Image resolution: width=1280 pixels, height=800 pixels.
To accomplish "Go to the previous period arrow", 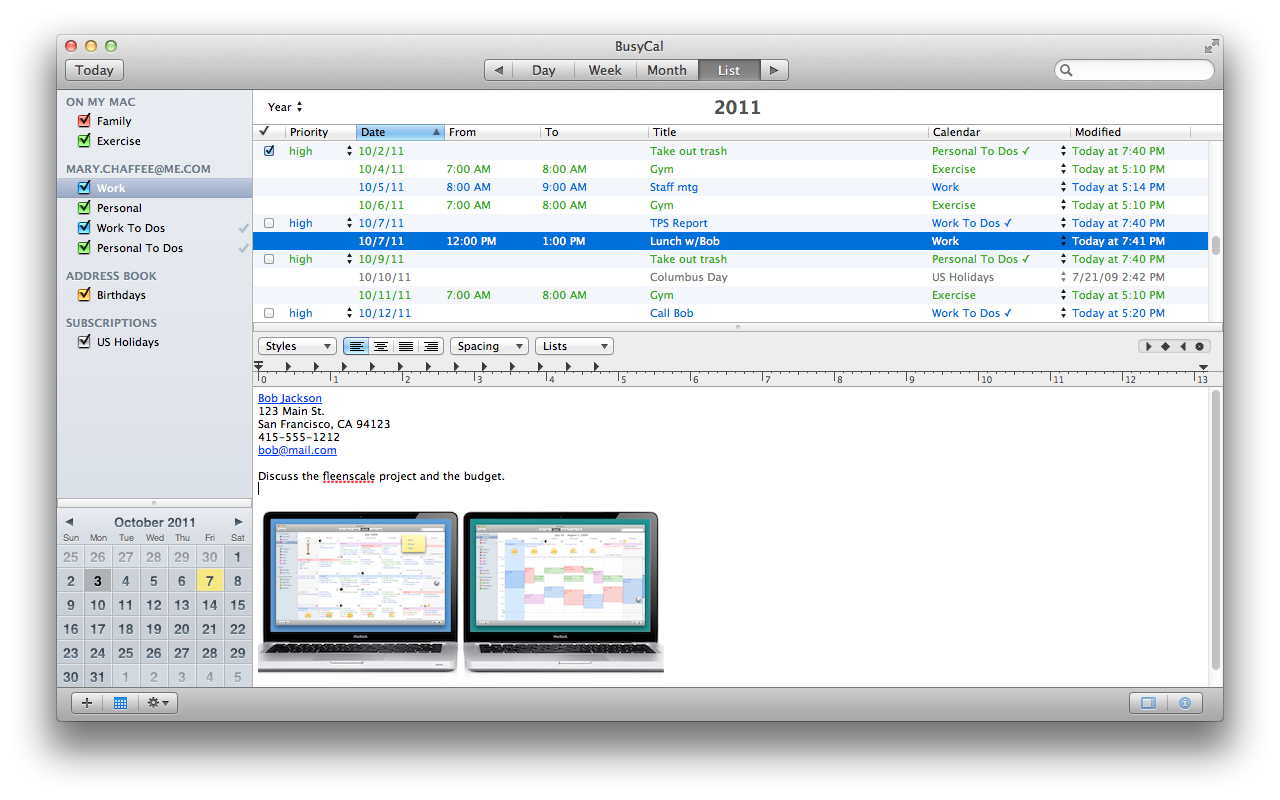I will click(499, 70).
